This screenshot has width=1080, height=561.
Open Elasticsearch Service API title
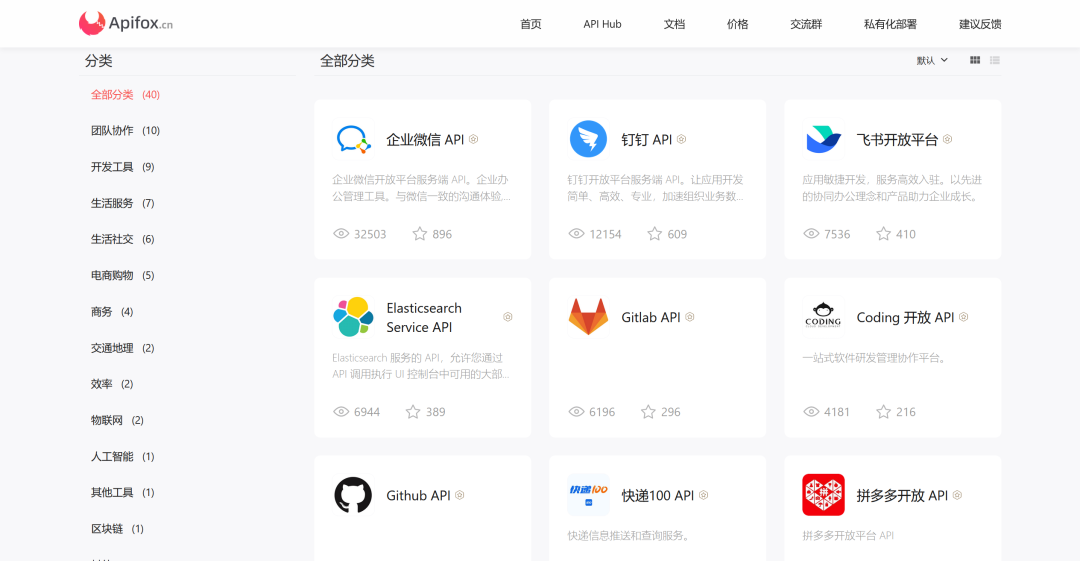(x=424, y=318)
